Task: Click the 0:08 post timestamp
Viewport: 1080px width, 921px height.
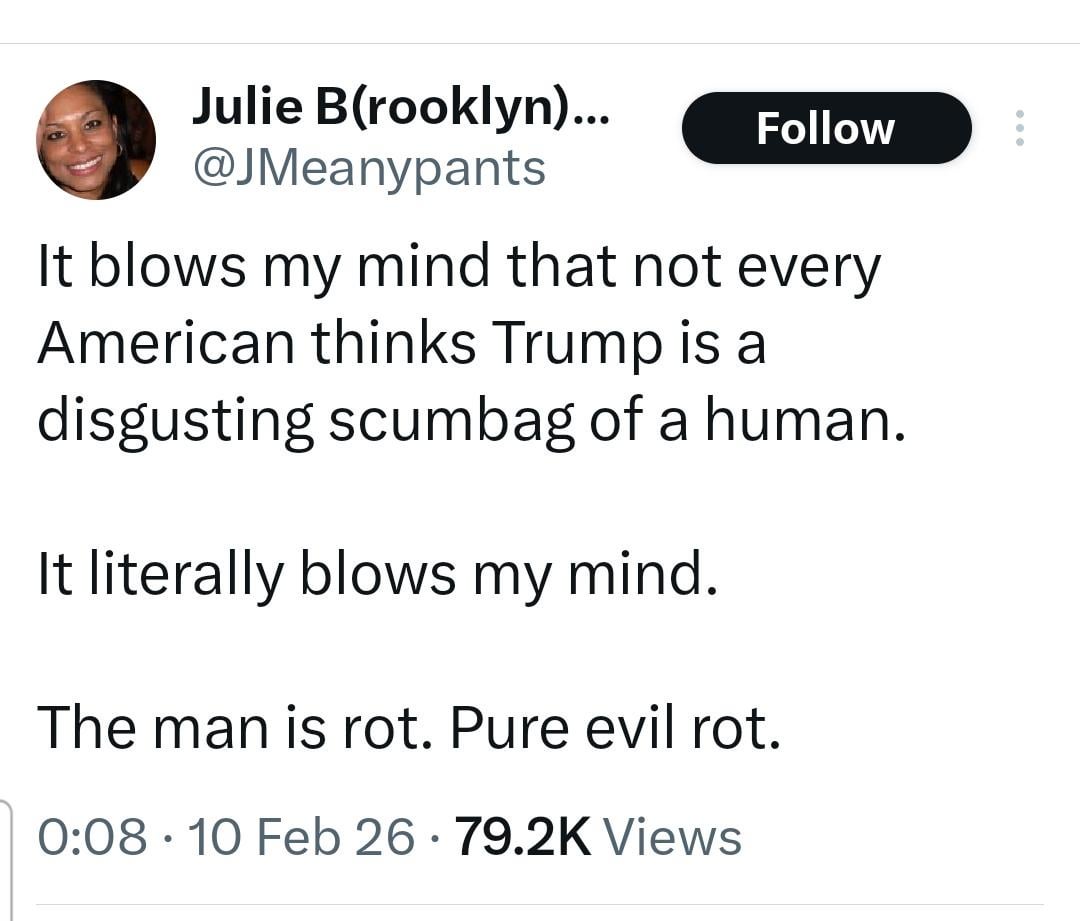Action: [x=93, y=836]
